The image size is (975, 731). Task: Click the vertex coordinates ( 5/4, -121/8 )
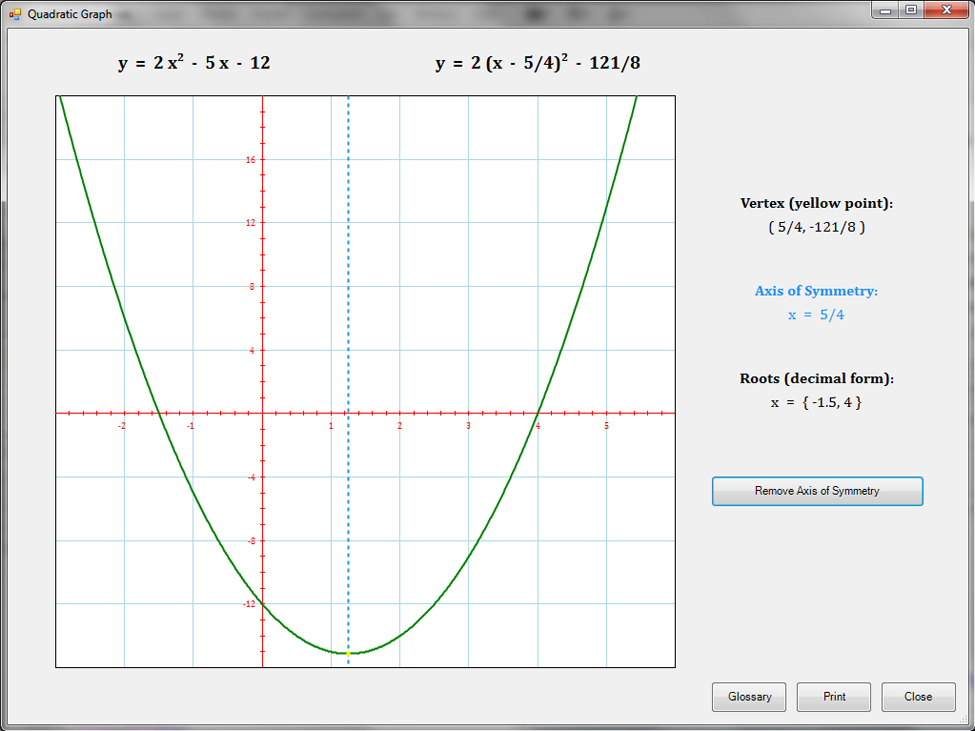pos(816,227)
